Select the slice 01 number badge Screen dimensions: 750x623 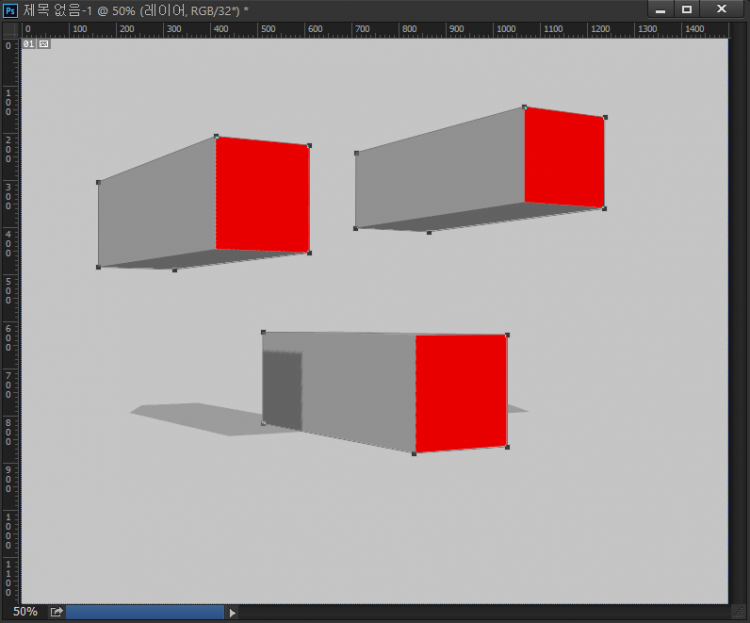tap(28, 44)
